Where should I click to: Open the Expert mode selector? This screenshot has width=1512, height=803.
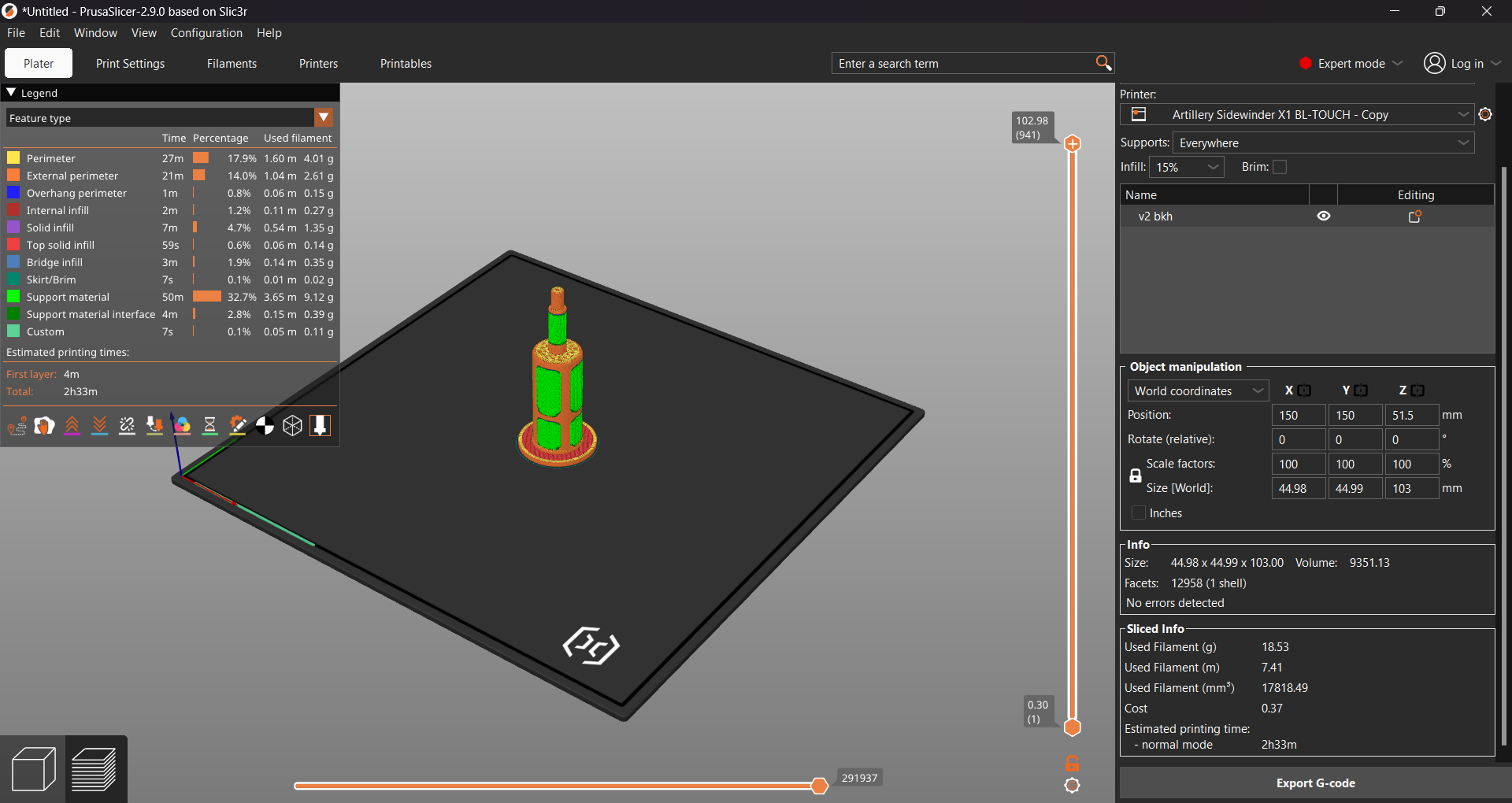pyautogui.click(x=1351, y=63)
